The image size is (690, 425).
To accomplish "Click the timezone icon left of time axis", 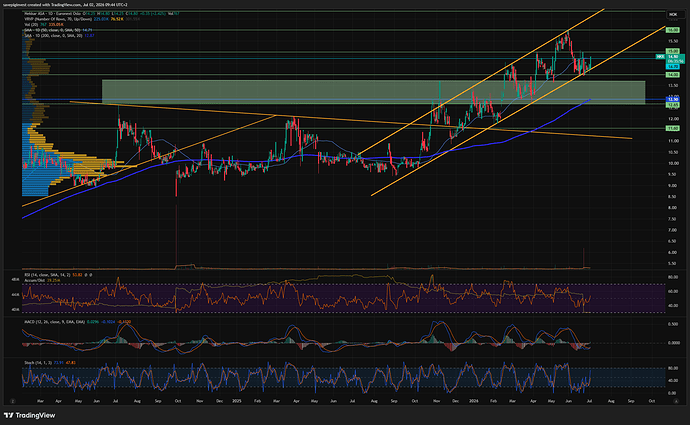I will (13, 401).
